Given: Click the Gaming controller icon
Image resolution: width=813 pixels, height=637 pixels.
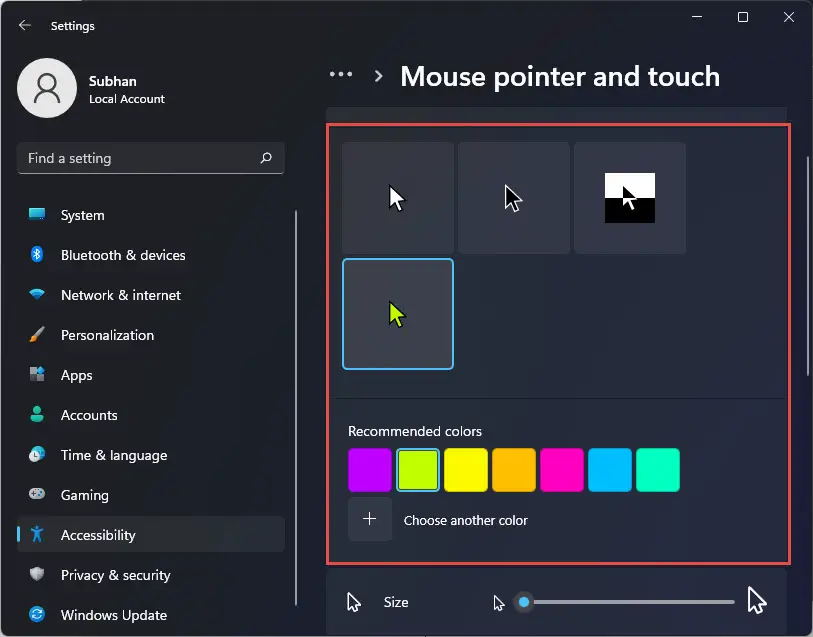Looking at the screenshot, I should pos(37,494).
